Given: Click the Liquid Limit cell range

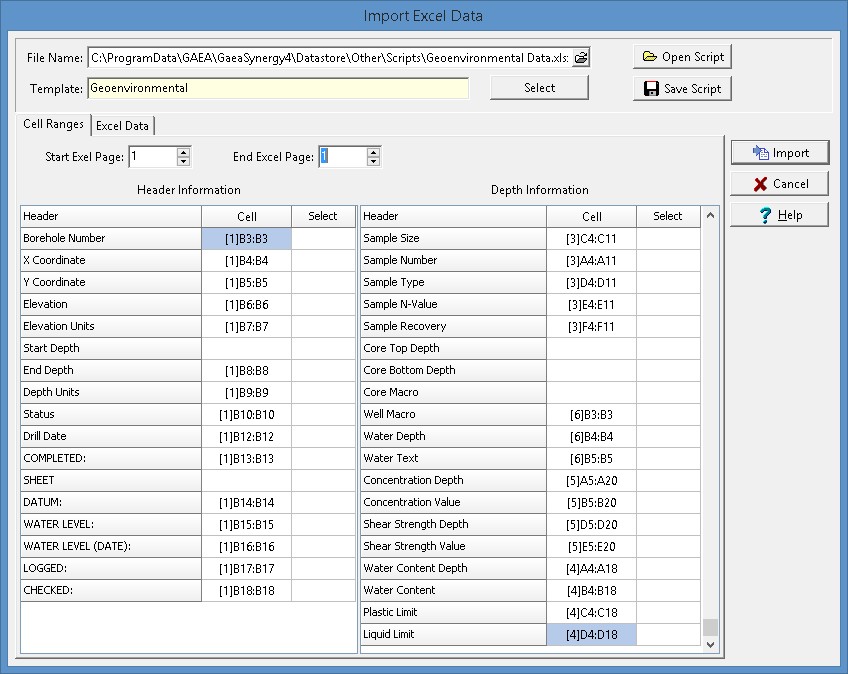Looking at the screenshot, I should coord(591,635).
